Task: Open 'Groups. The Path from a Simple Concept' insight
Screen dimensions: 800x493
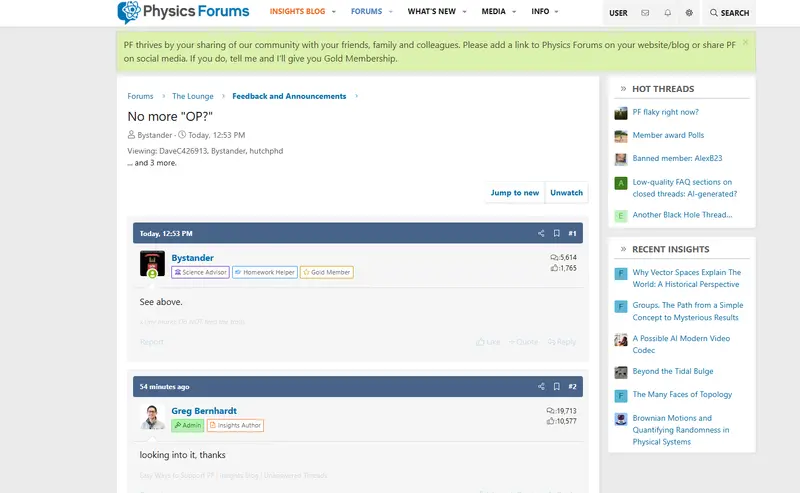Action: tap(688, 311)
